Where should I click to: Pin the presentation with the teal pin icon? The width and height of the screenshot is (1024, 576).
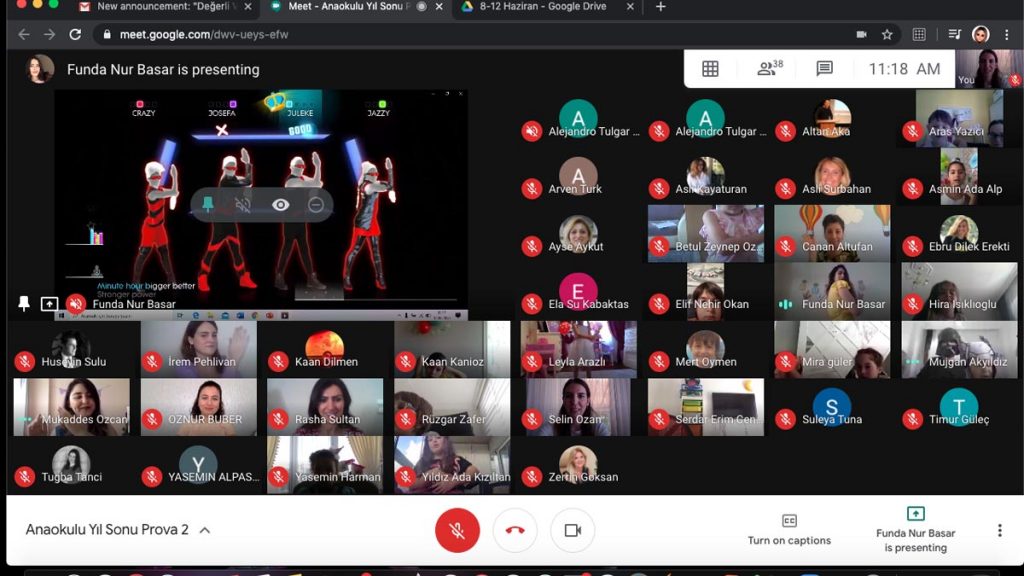208,204
